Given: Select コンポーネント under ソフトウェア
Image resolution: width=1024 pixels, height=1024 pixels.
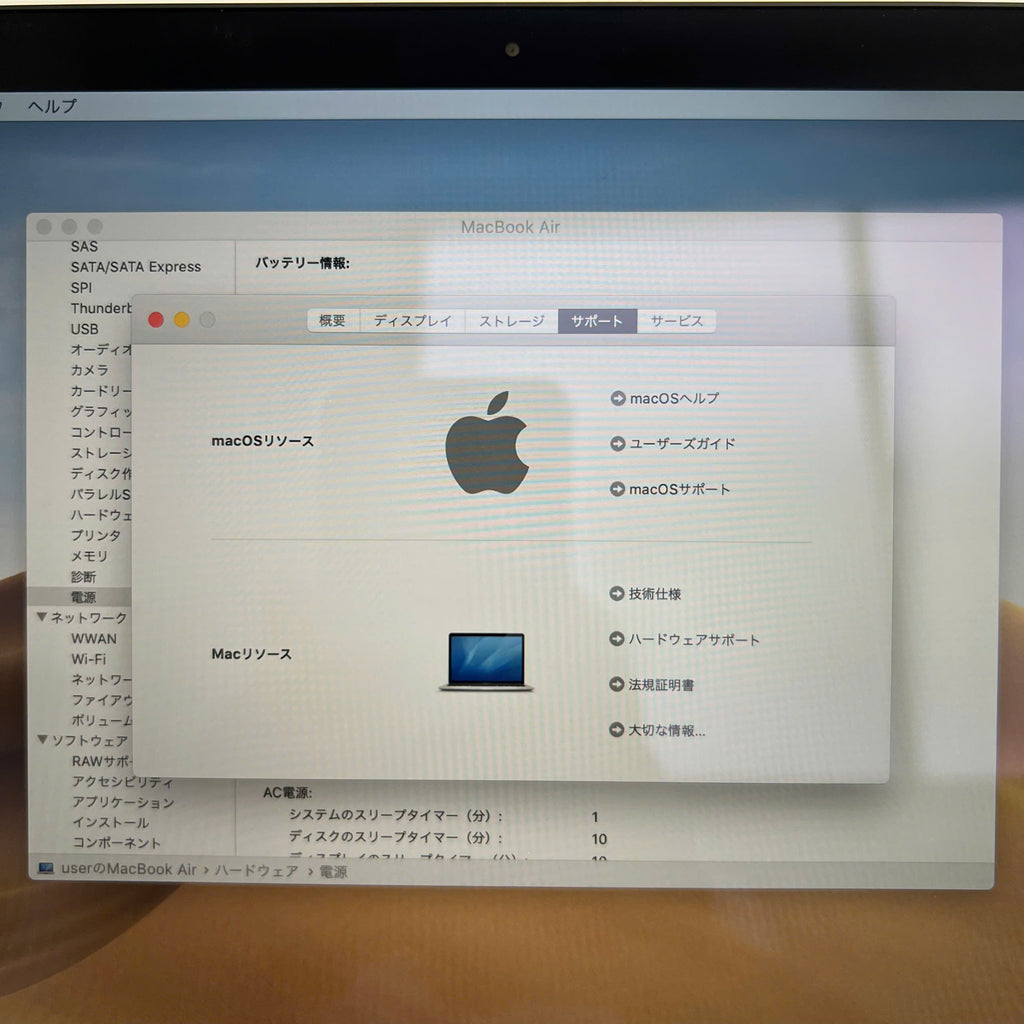Looking at the screenshot, I should point(116,842).
